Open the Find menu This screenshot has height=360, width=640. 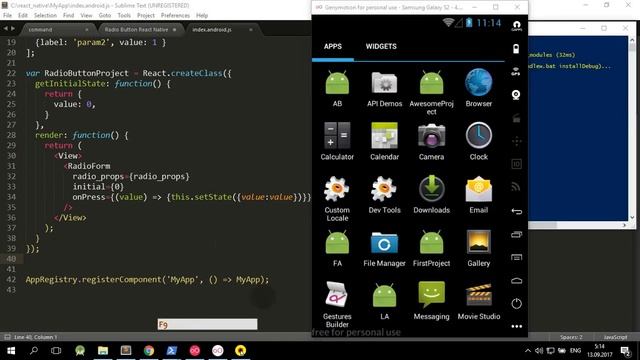(x=68, y=15)
